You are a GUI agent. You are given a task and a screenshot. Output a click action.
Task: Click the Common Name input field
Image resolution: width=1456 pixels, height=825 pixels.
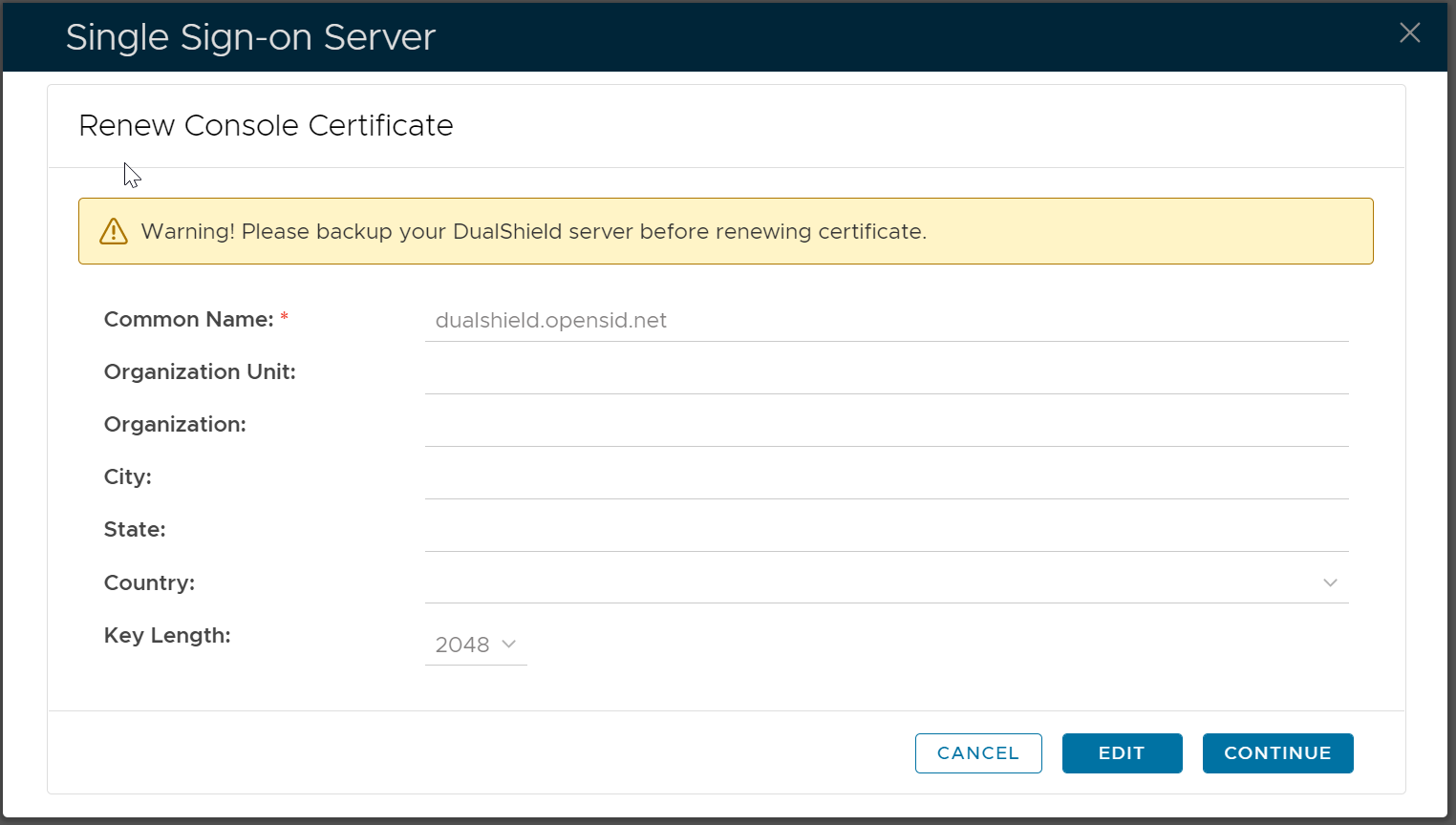coord(886,321)
